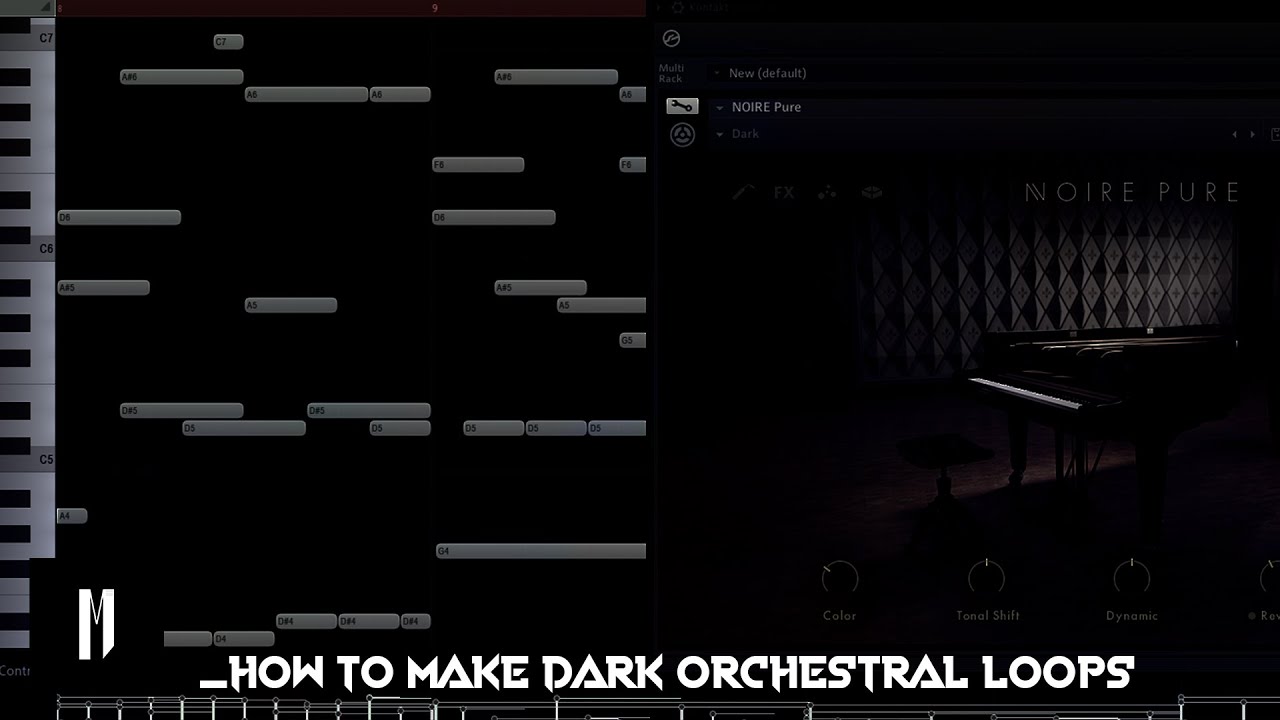Load the previous snapshot with the left arrow
The height and width of the screenshot is (720, 1280).
click(1234, 134)
